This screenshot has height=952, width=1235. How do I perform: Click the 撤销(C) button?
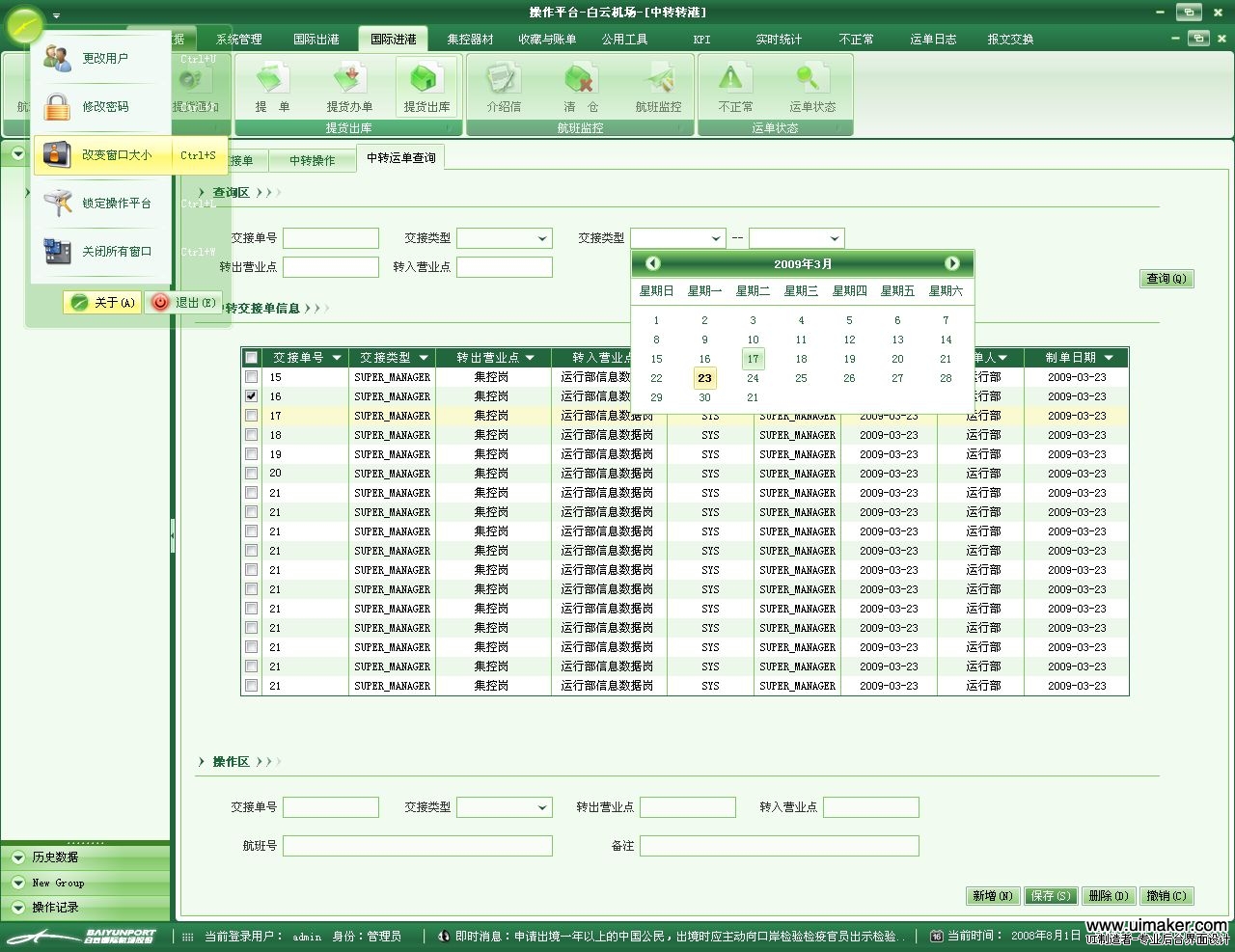[1166, 896]
